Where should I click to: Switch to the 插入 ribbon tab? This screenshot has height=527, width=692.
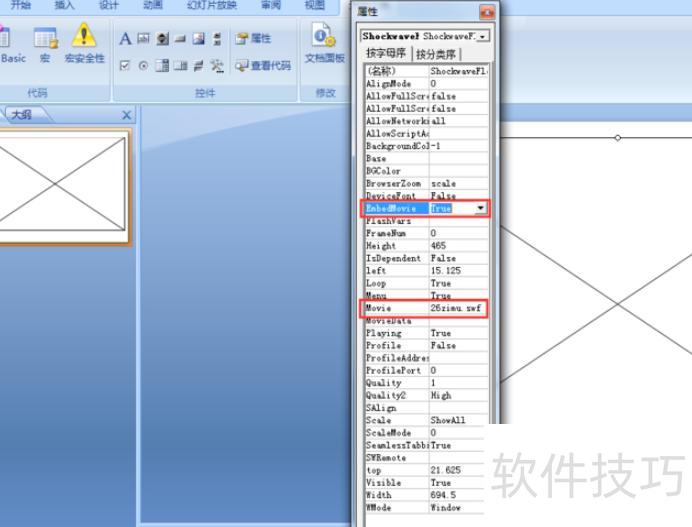(x=64, y=5)
